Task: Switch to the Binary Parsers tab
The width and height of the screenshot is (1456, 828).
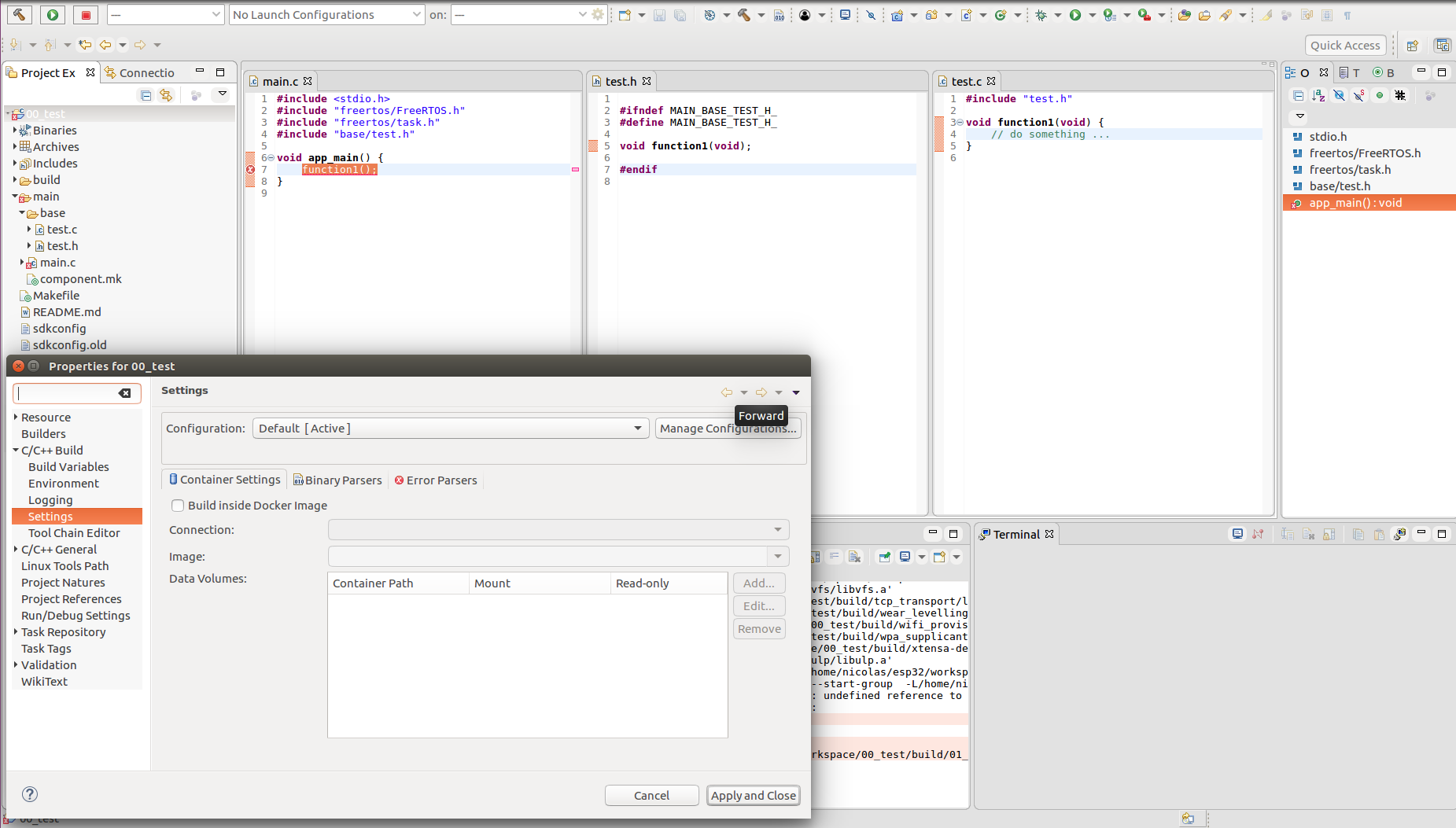Action: pos(337,480)
